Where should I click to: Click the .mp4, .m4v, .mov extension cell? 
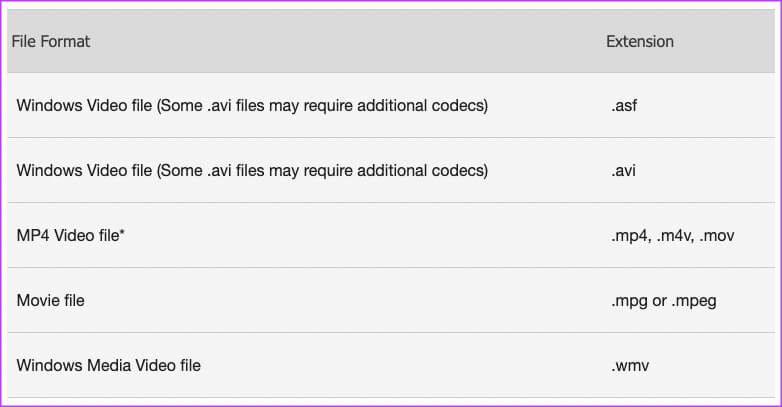point(673,235)
